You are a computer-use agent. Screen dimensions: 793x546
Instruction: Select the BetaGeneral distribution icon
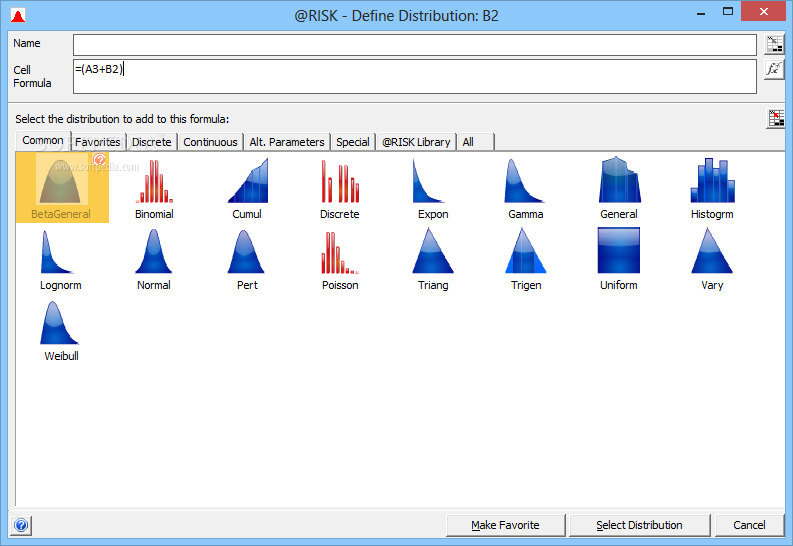coord(62,188)
